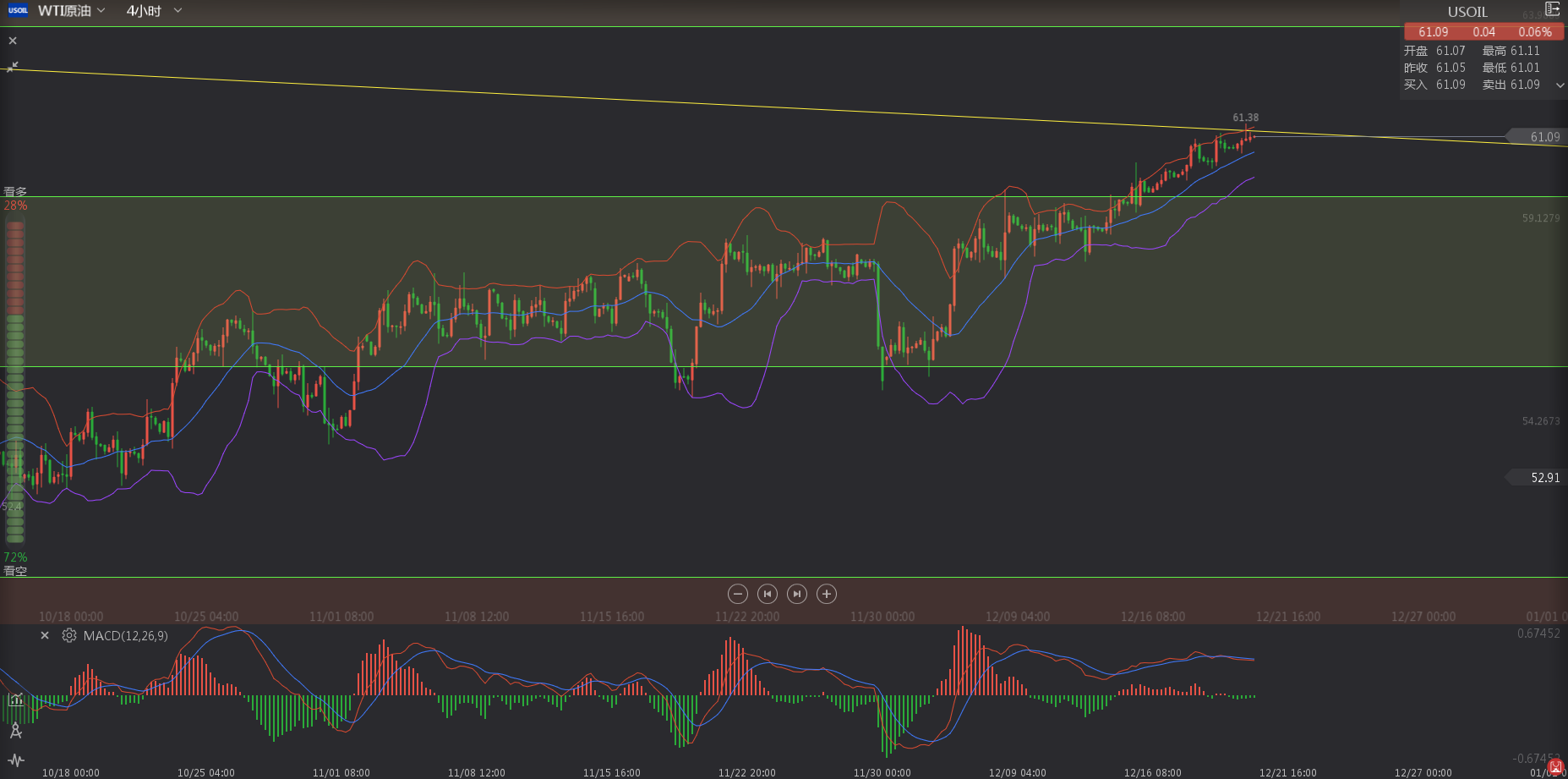Open the 4小时 timeframe dropdown

(x=154, y=11)
